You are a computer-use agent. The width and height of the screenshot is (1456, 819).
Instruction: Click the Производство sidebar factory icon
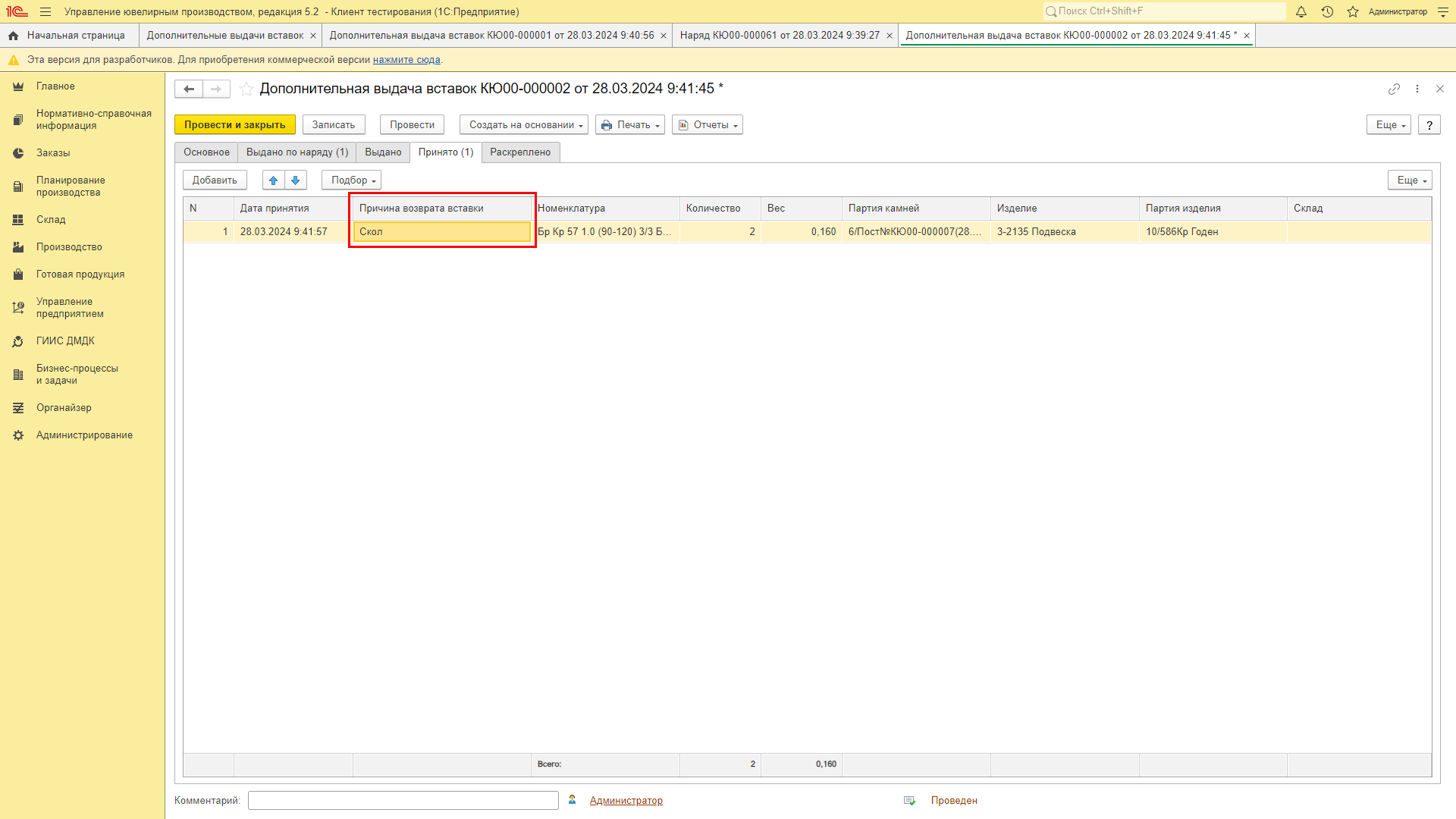(x=18, y=247)
